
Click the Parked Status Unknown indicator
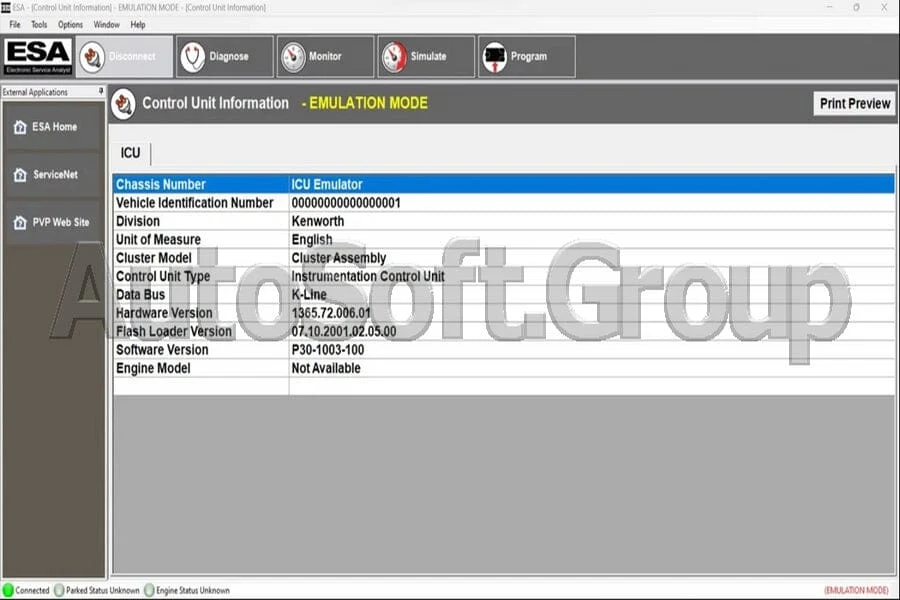(x=59, y=590)
